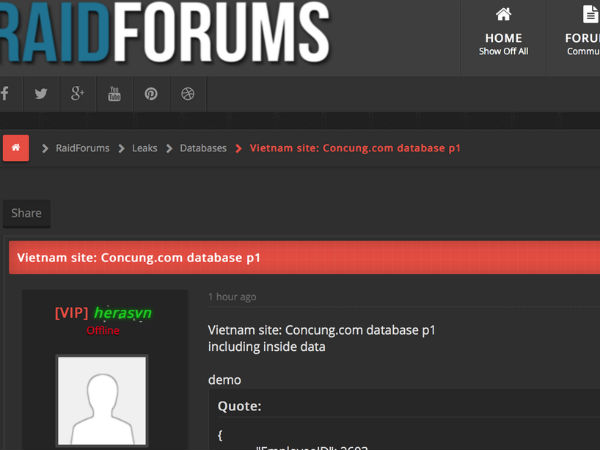
Task: Open the Forums navigation item
Action: (582, 32)
